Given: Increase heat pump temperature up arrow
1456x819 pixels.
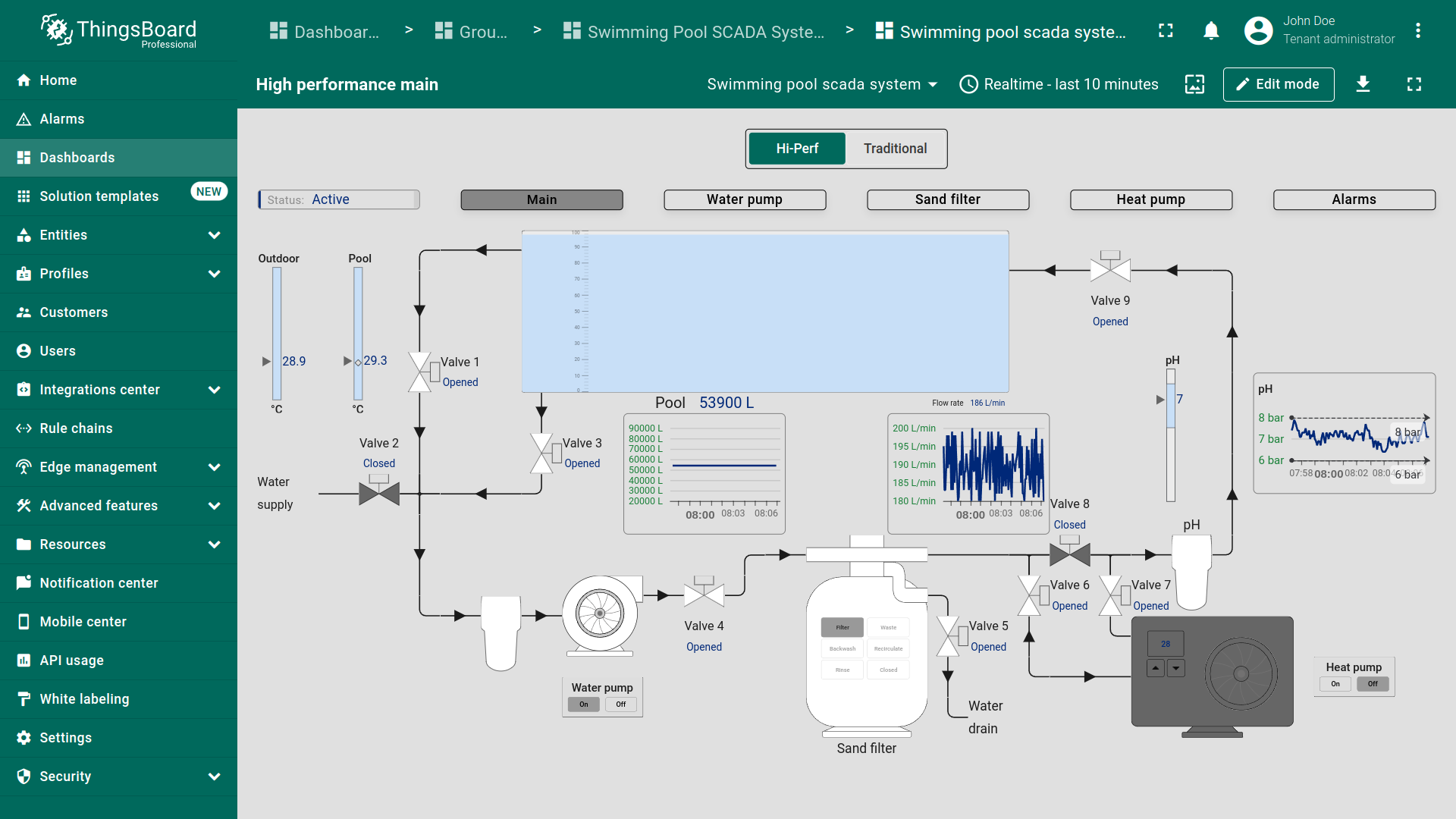Looking at the screenshot, I should [x=1155, y=668].
